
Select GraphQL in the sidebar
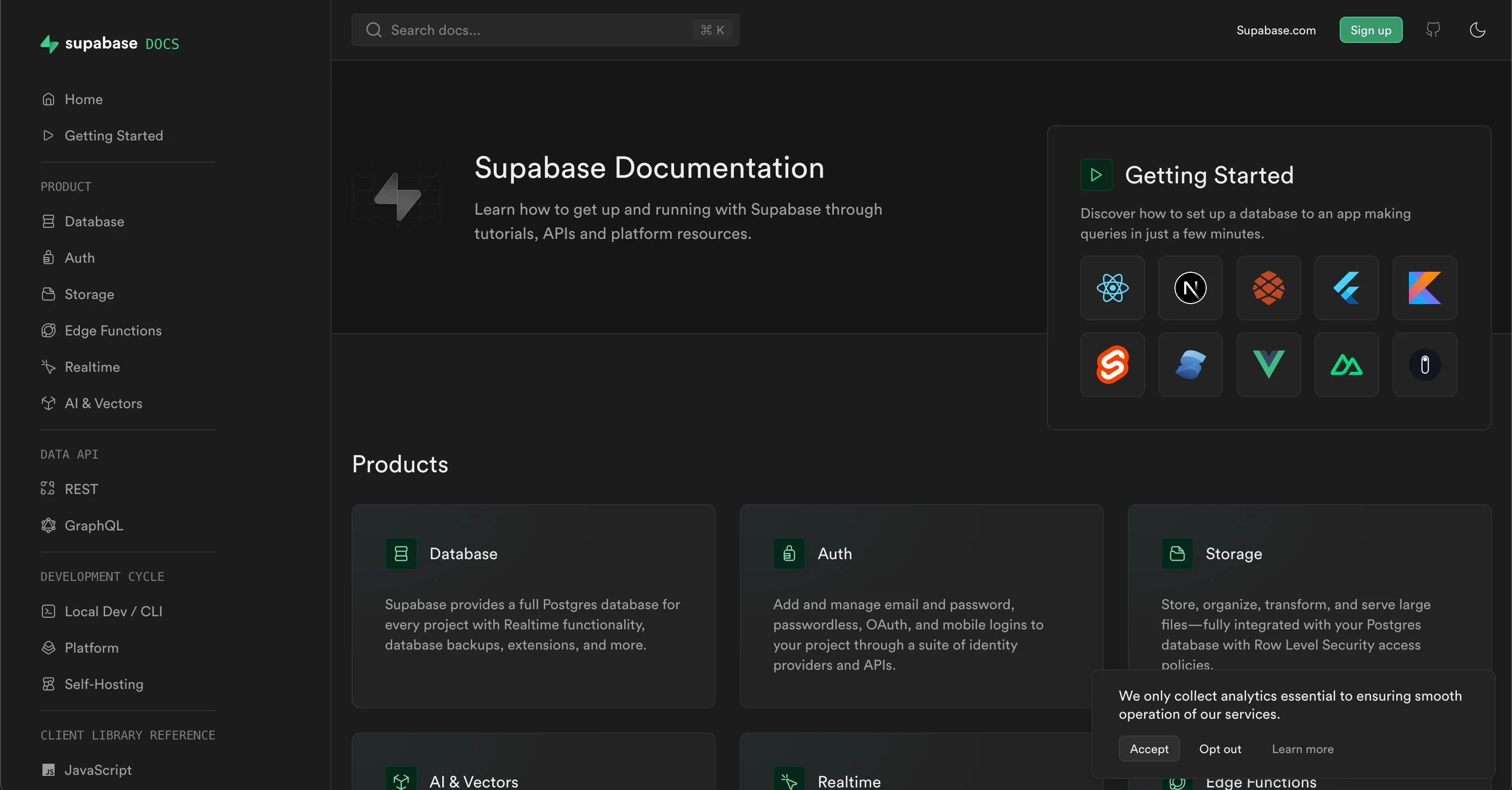[94, 525]
